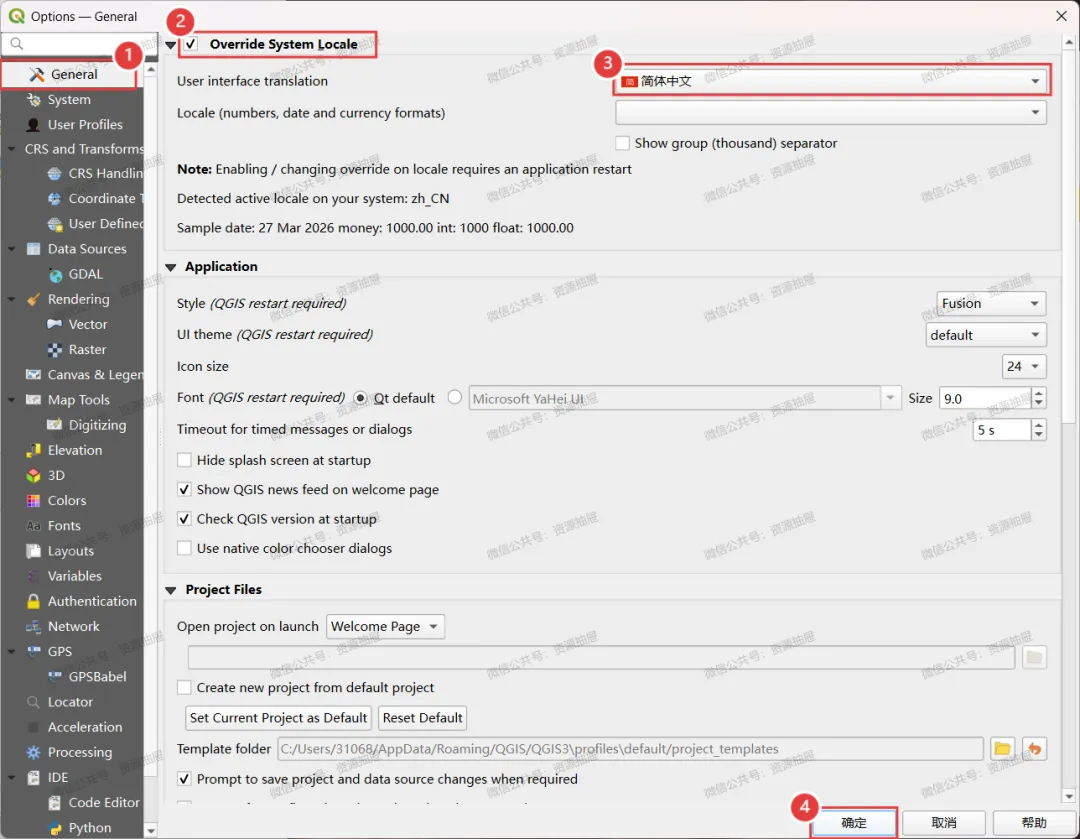Toggle Prompt to save project changes checkbox
The image size is (1080, 839).
tap(184, 779)
